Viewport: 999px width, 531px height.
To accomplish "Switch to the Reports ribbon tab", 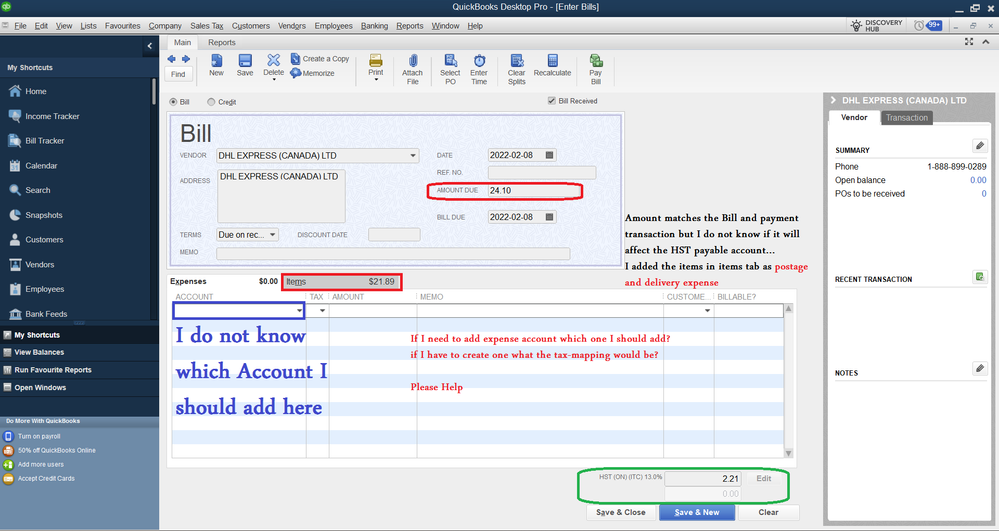I will (222, 42).
